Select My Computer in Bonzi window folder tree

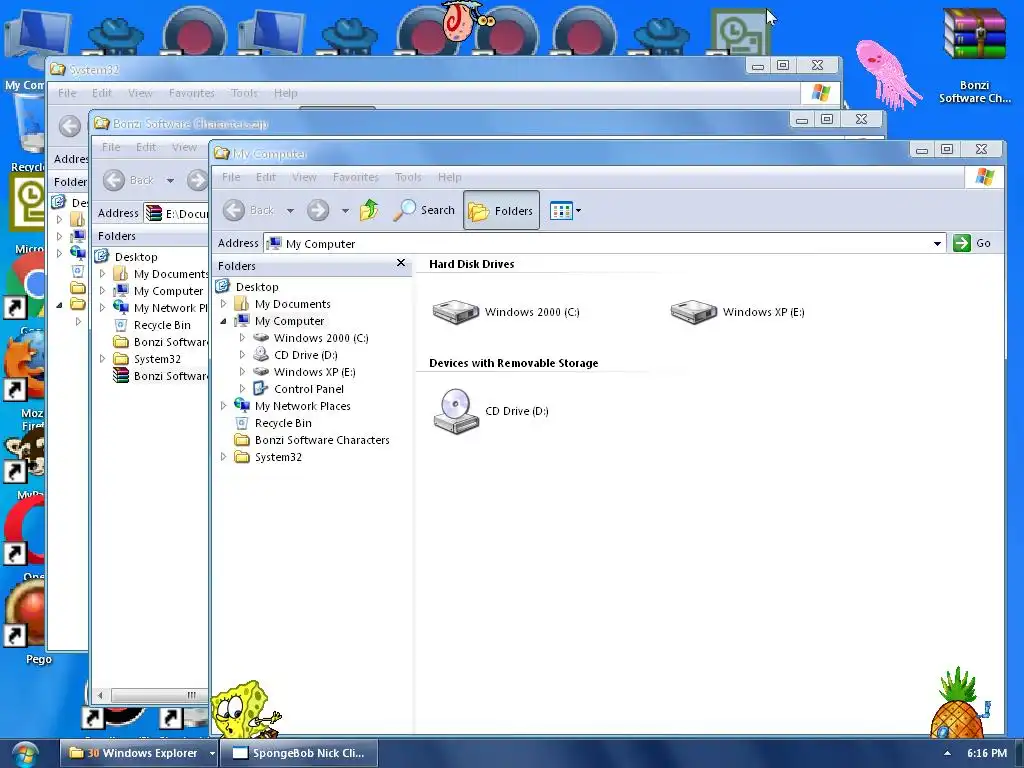point(168,291)
